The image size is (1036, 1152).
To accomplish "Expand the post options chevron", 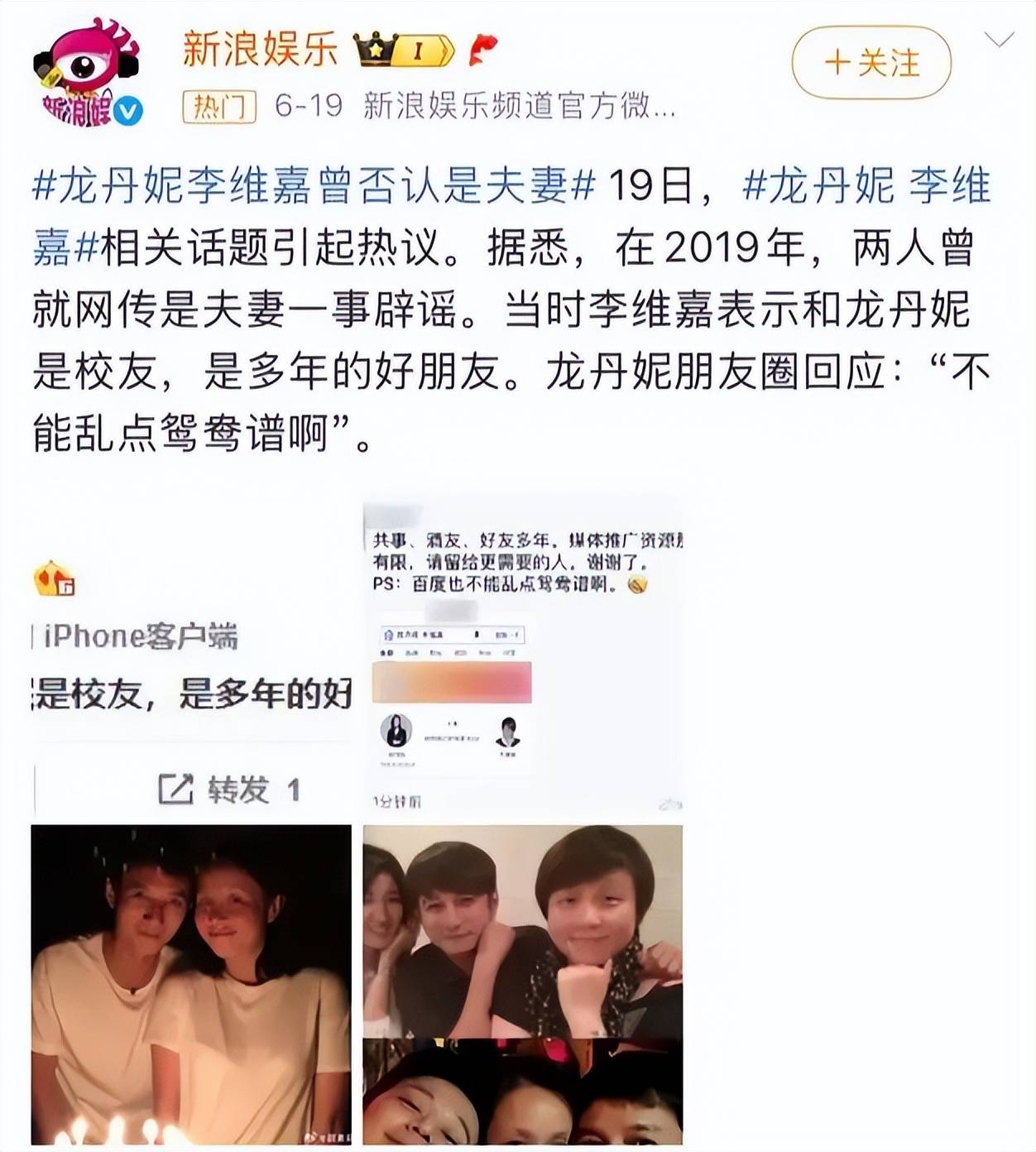I will 1000,40.
